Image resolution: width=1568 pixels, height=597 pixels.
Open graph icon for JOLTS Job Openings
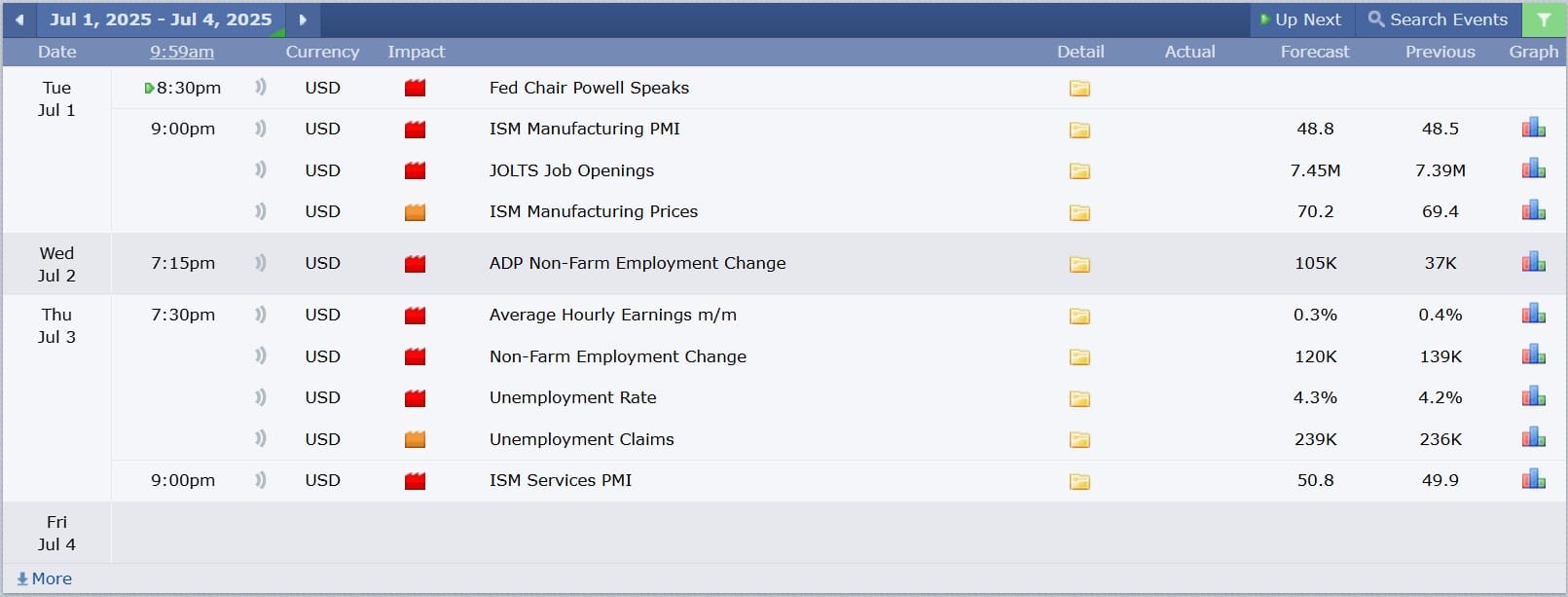(x=1533, y=169)
